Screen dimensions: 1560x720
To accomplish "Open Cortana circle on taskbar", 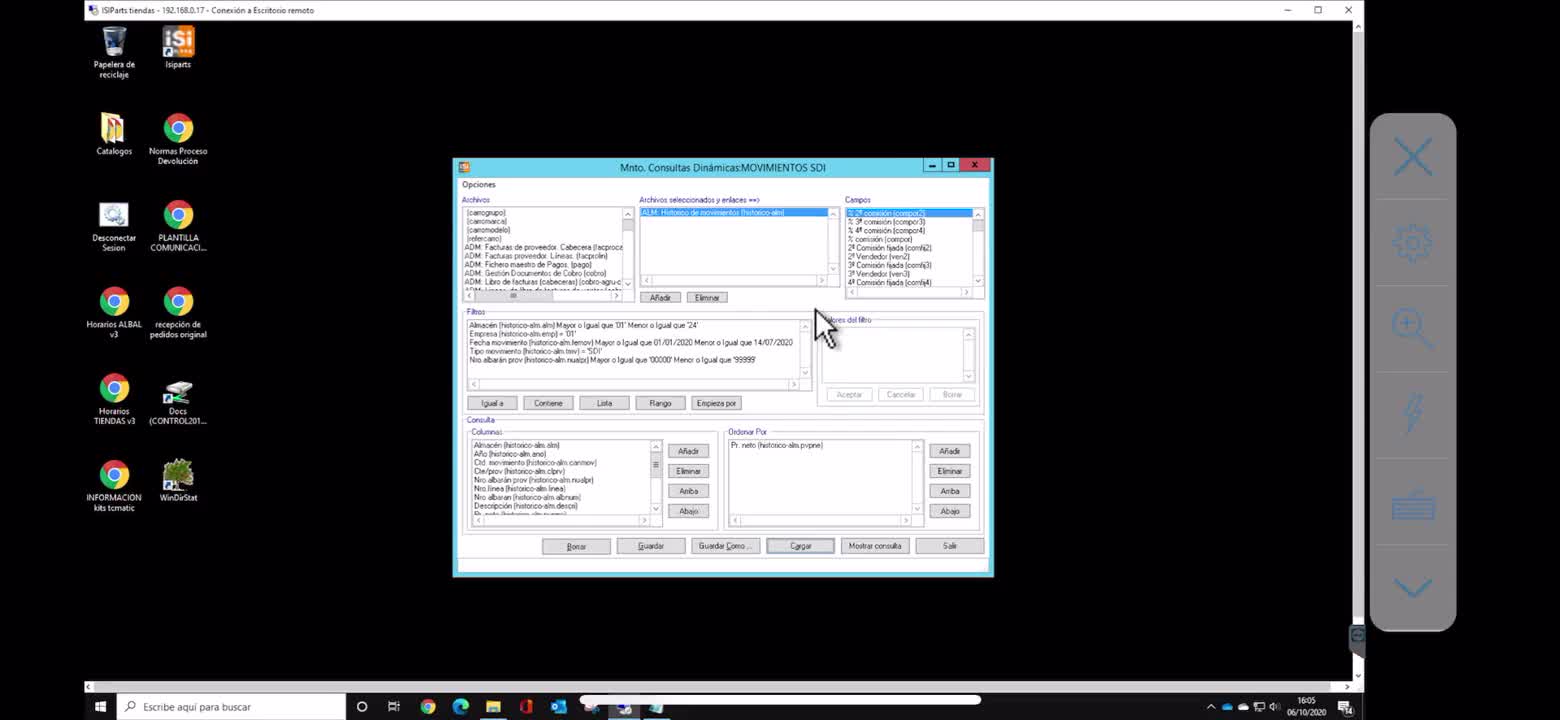I will tap(362, 706).
